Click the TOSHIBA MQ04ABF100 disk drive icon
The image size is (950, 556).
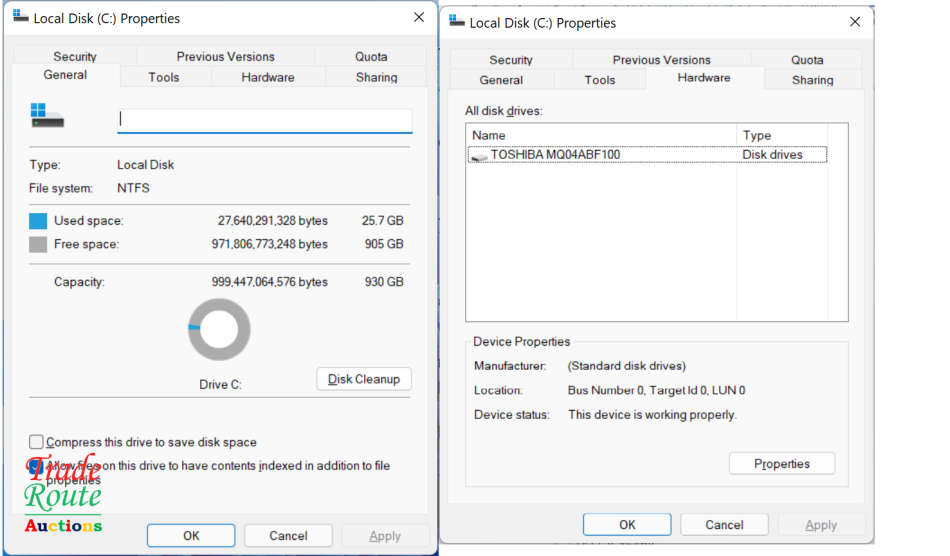tap(480, 155)
